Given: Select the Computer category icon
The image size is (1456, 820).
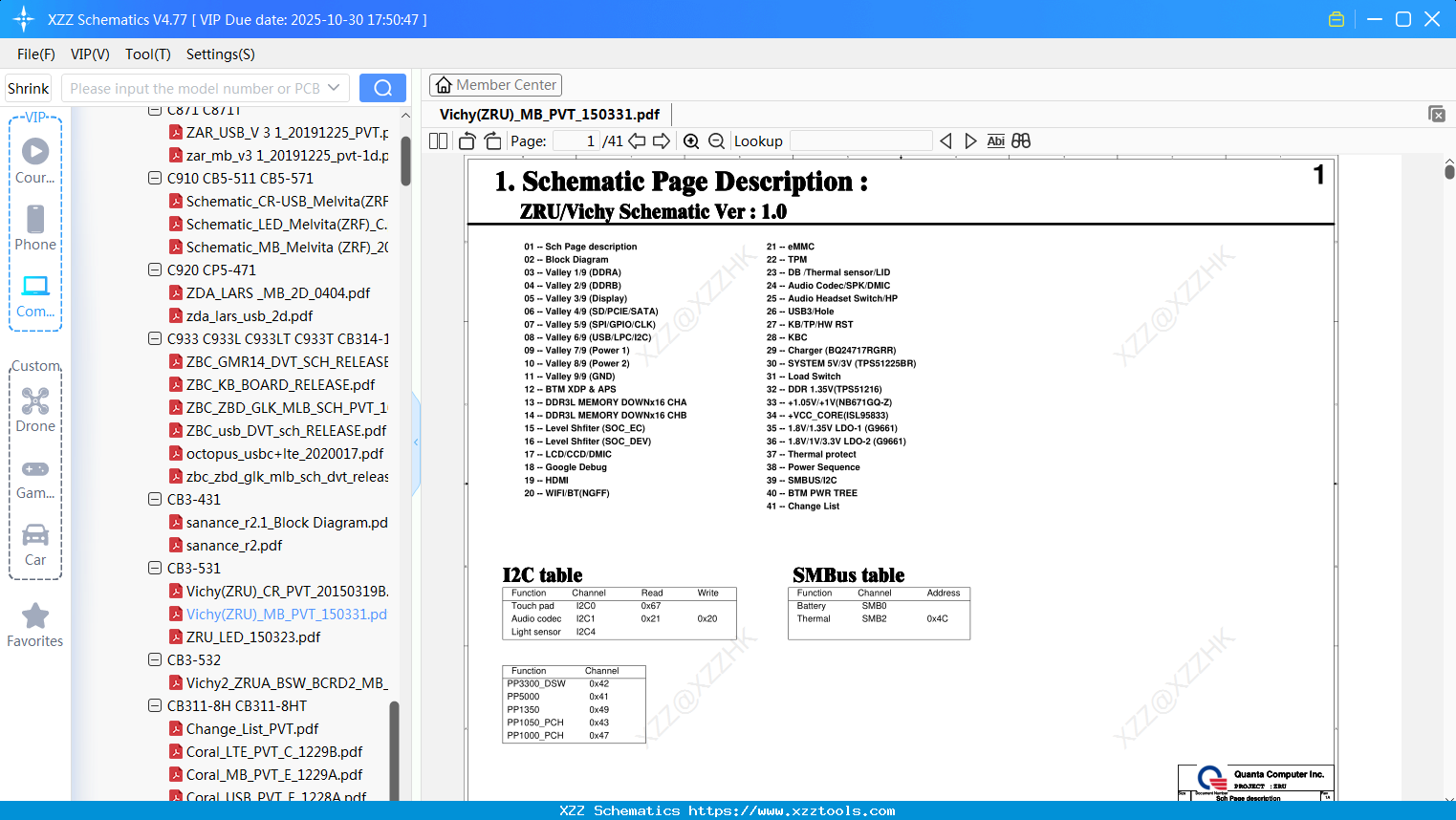Looking at the screenshot, I should point(35,296).
